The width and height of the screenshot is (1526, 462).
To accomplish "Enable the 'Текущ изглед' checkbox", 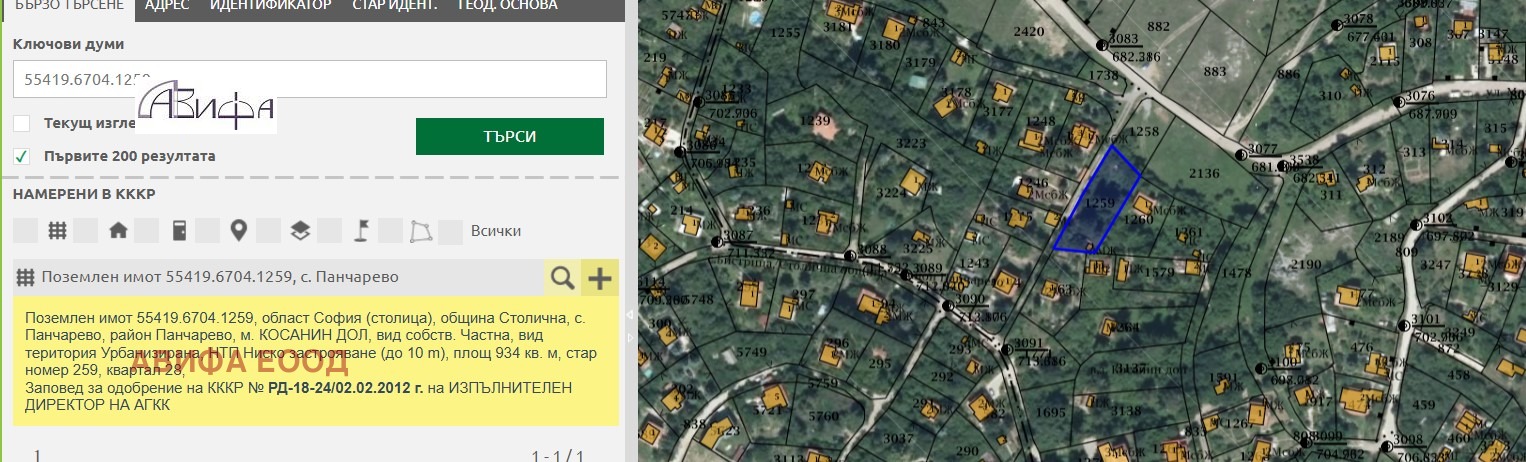I will pyautogui.click(x=22, y=123).
